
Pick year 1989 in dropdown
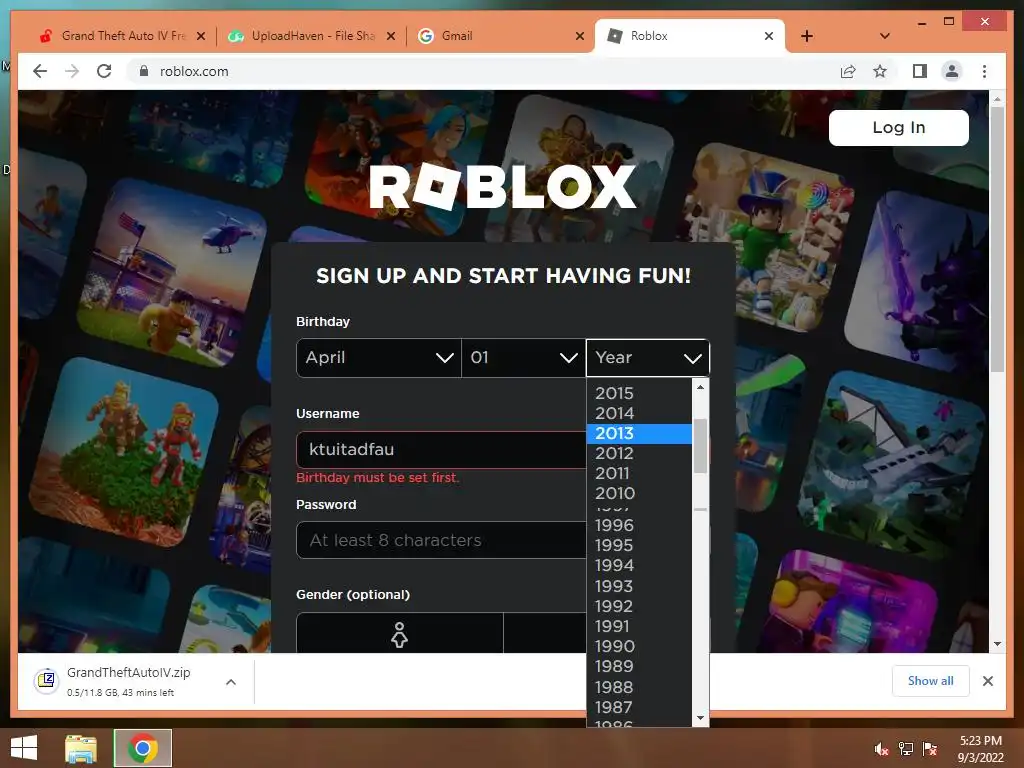639,667
